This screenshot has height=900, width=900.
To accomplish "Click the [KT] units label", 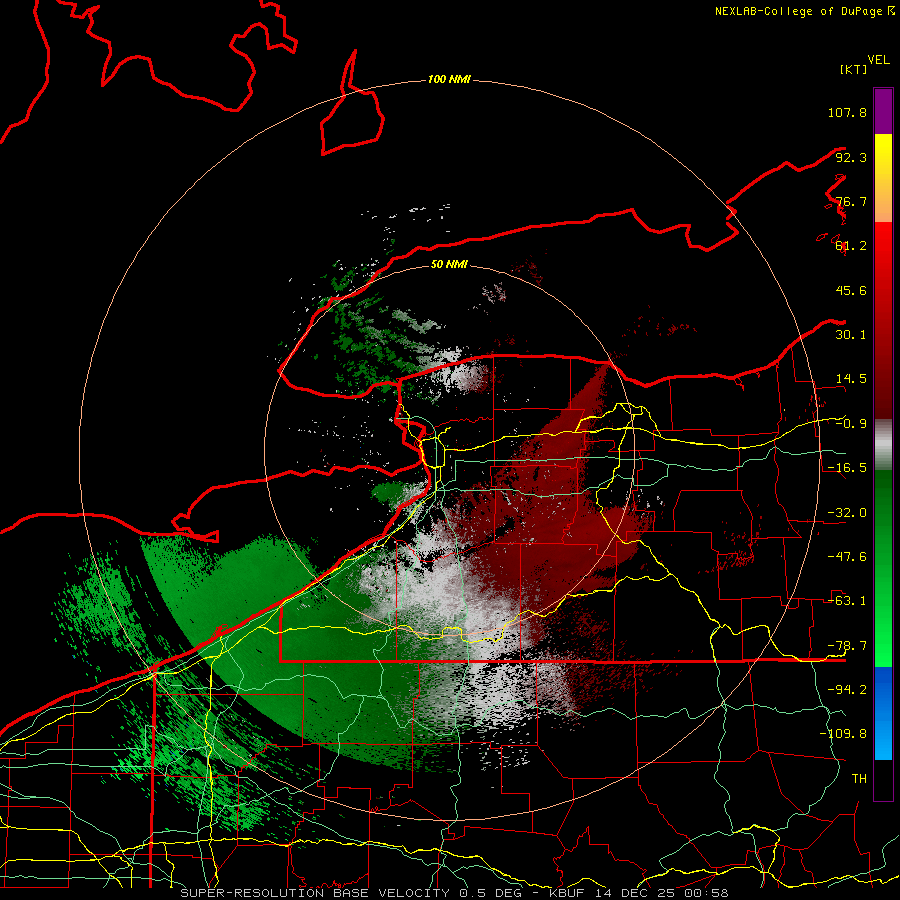I will coord(853,69).
